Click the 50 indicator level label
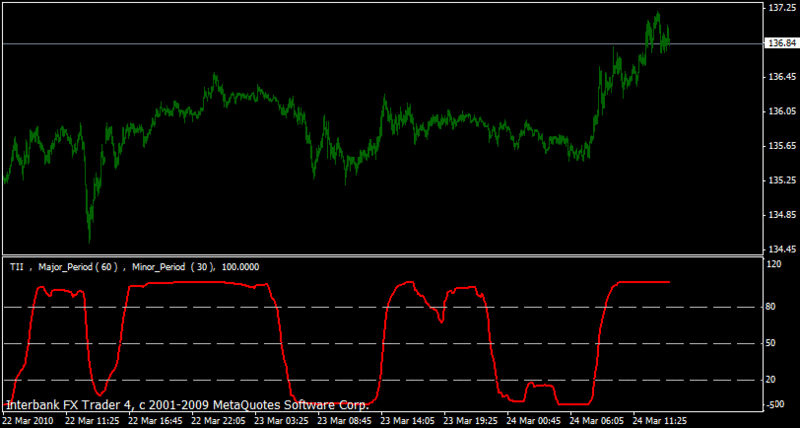800x428 pixels. coord(771,343)
